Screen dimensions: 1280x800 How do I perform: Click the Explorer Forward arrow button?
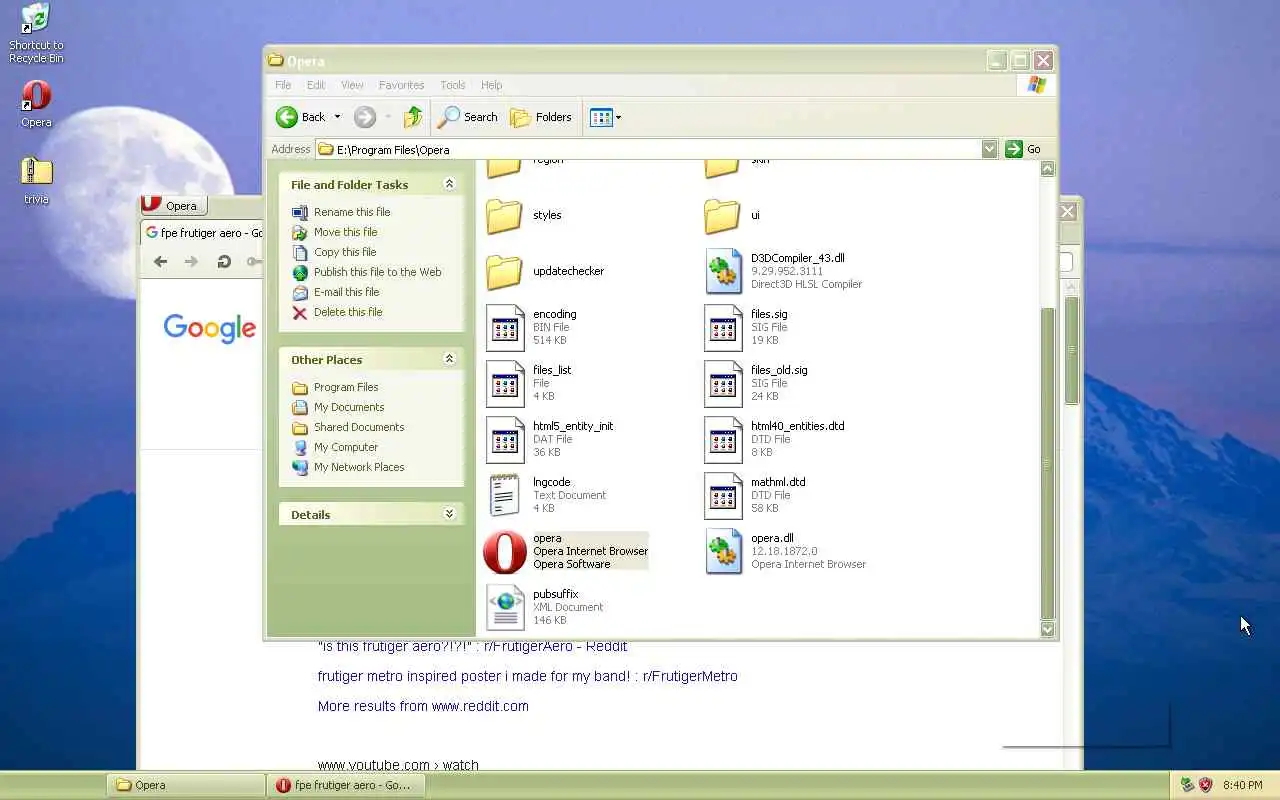click(x=365, y=117)
